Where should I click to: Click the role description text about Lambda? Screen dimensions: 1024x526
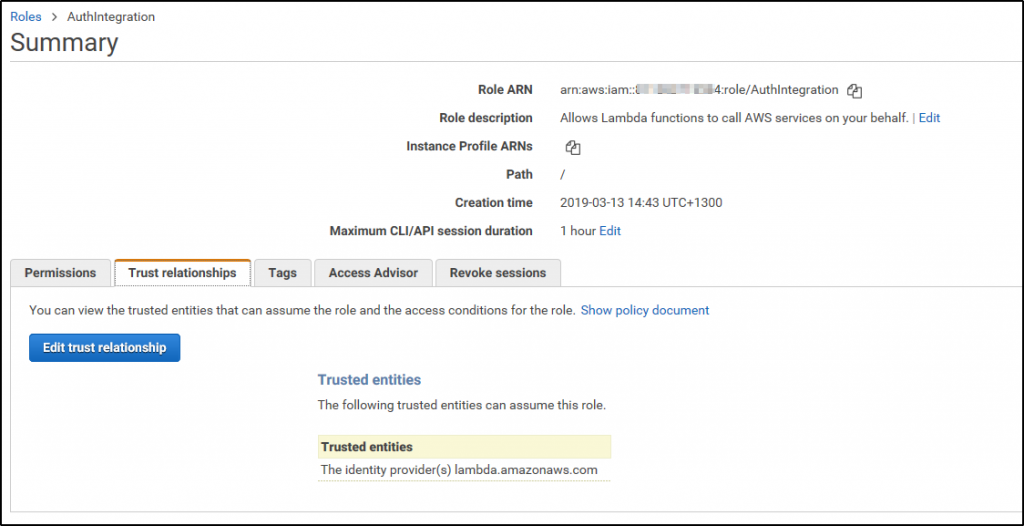pyautogui.click(x=734, y=118)
